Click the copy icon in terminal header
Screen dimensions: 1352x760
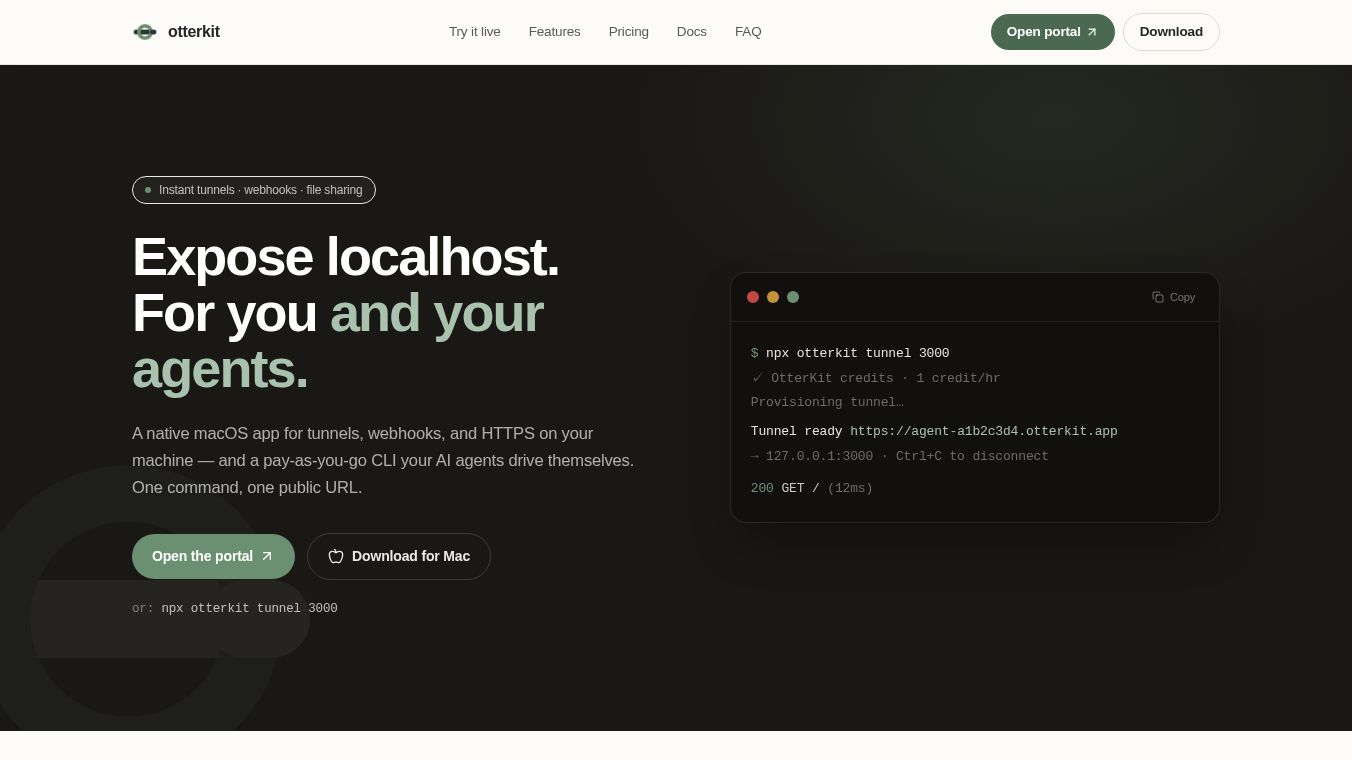[1158, 297]
